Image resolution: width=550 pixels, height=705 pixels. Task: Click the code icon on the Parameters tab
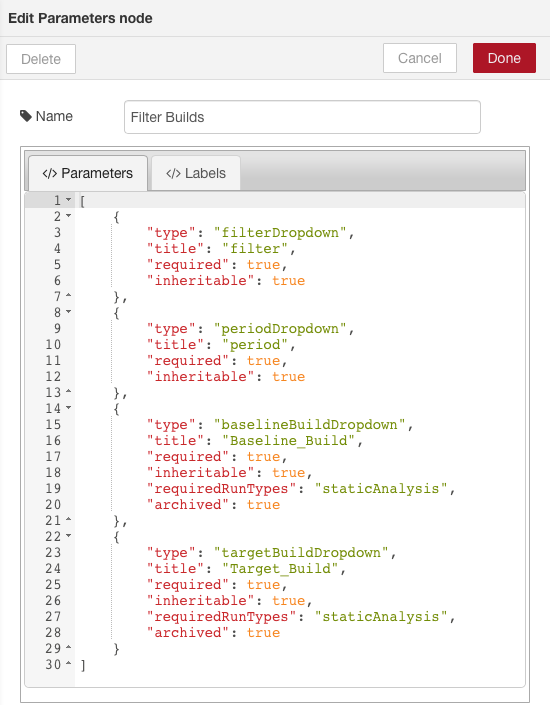pyautogui.click(x=49, y=174)
